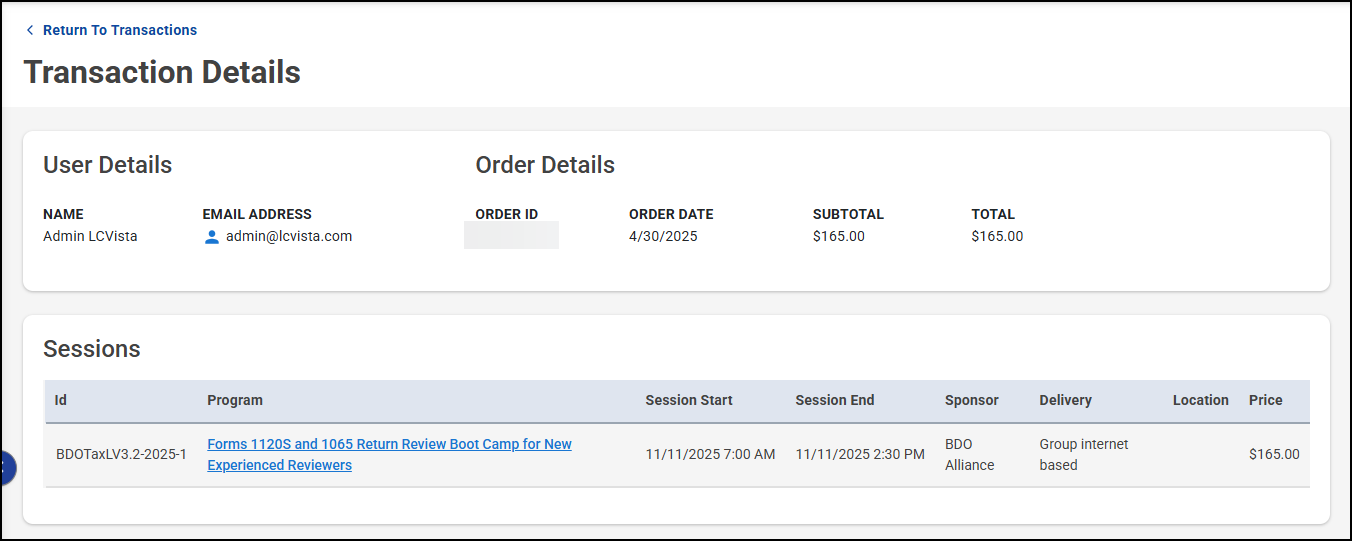The width and height of the screenshot is (1352, 541).
Task: Expand the sidebar using the blue circle button
Action: click(7, 467)
